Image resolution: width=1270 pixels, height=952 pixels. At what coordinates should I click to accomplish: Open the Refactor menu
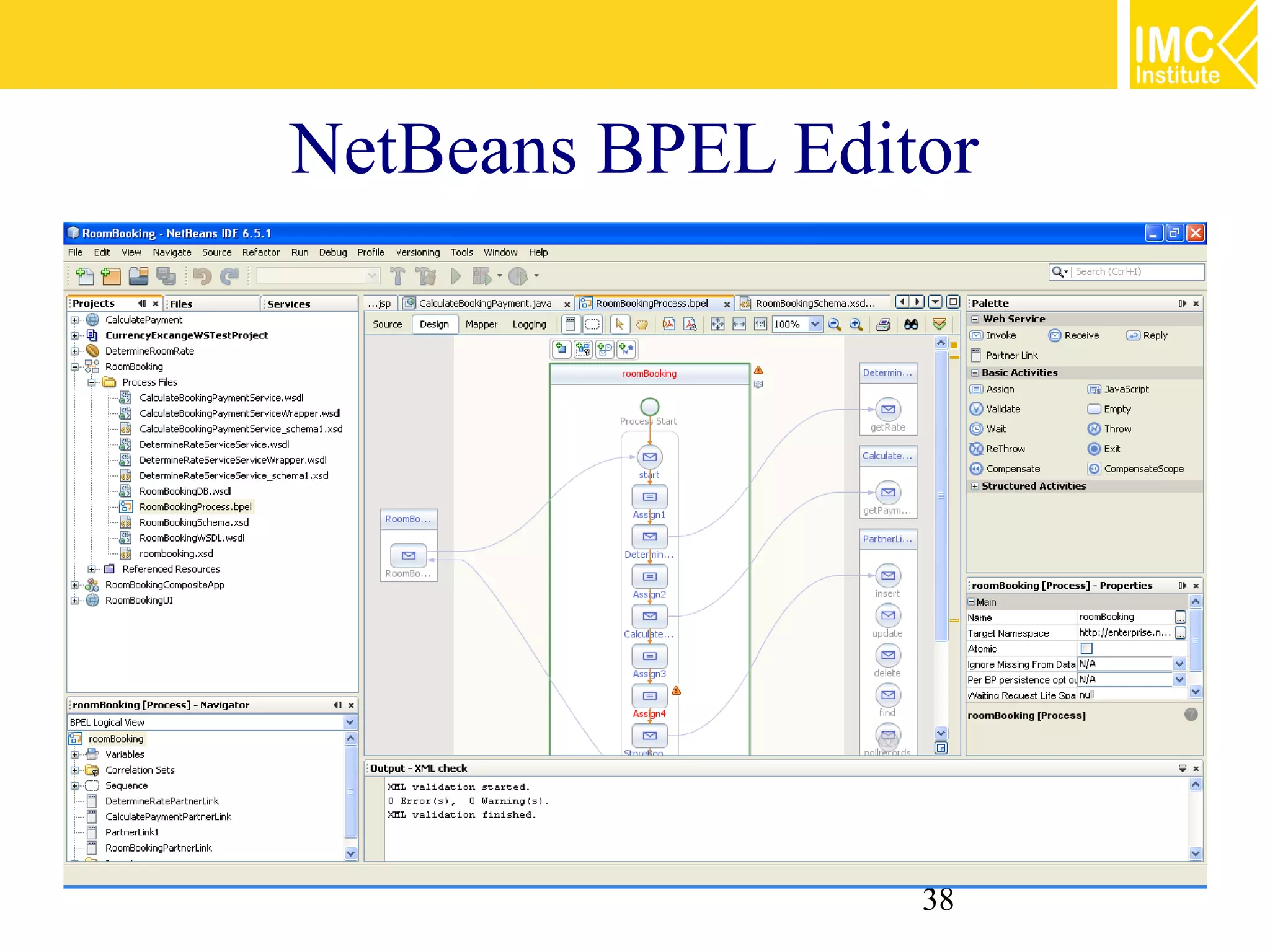point(260,252)
